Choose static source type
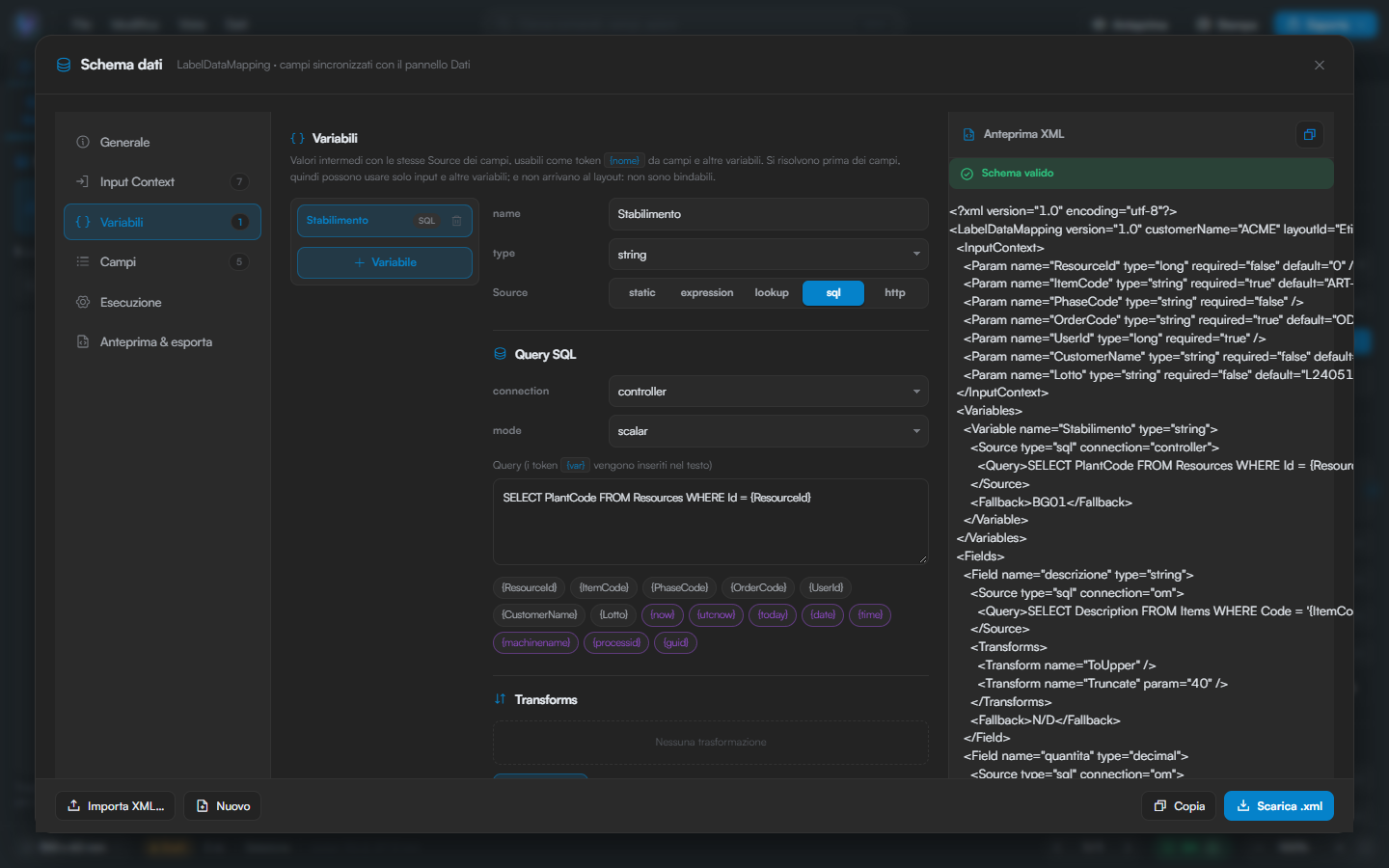The image size is (1389, 868). pos(641,293)
